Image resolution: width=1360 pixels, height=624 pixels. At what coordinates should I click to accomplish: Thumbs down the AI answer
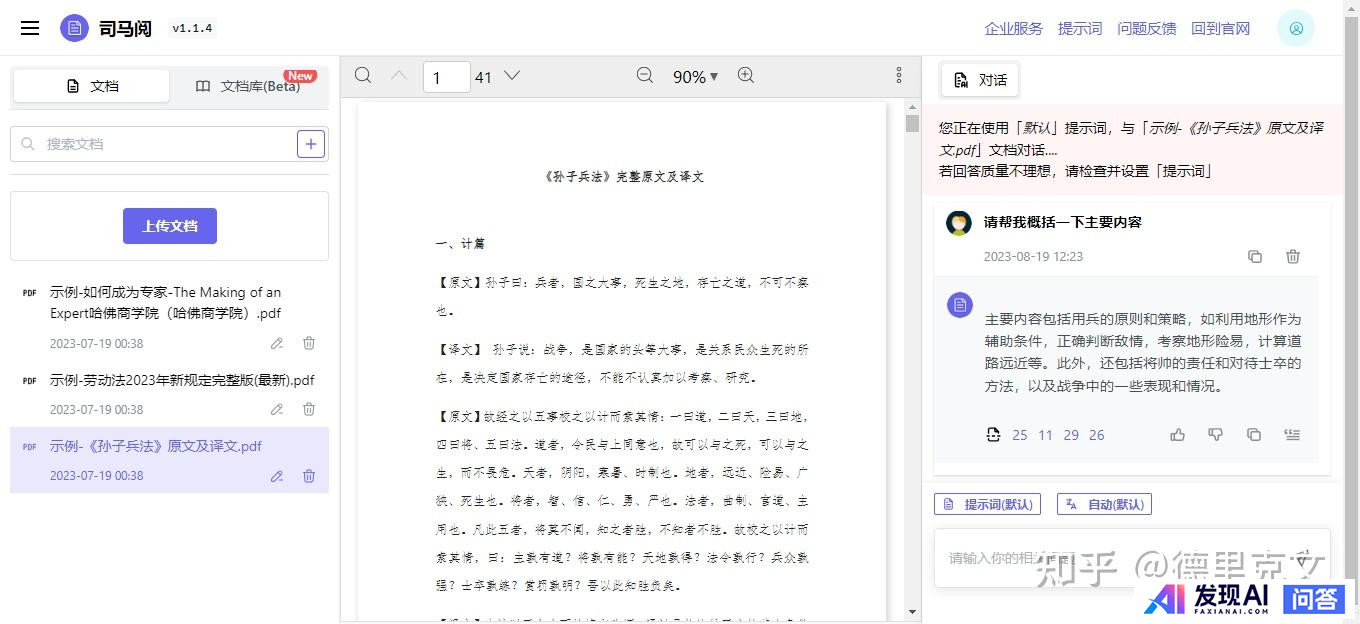1215,435
